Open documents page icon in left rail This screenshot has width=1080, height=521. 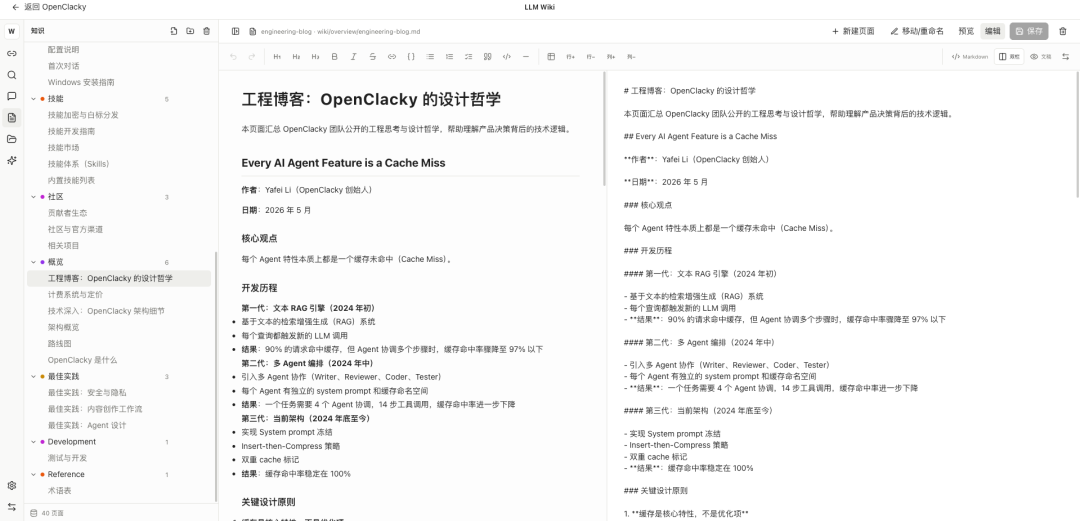pos(12,117)
